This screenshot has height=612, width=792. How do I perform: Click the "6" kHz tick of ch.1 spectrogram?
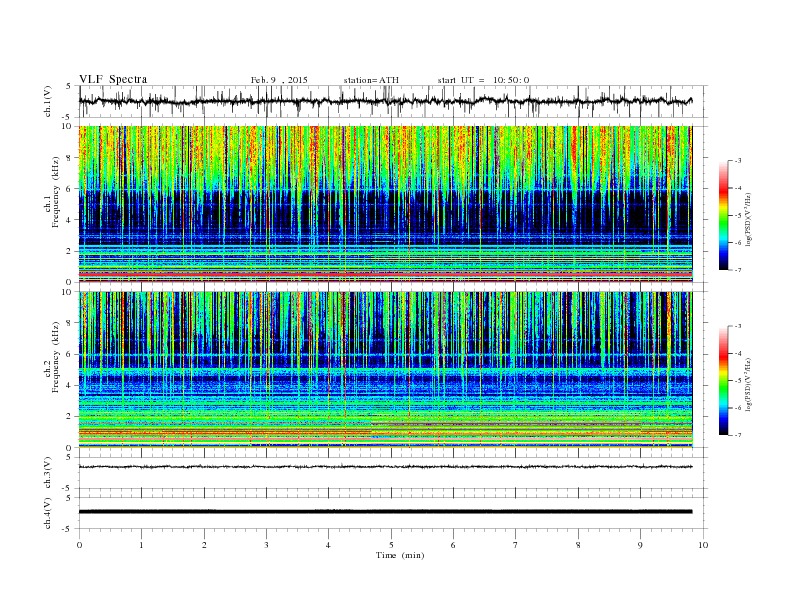point(69,189)
